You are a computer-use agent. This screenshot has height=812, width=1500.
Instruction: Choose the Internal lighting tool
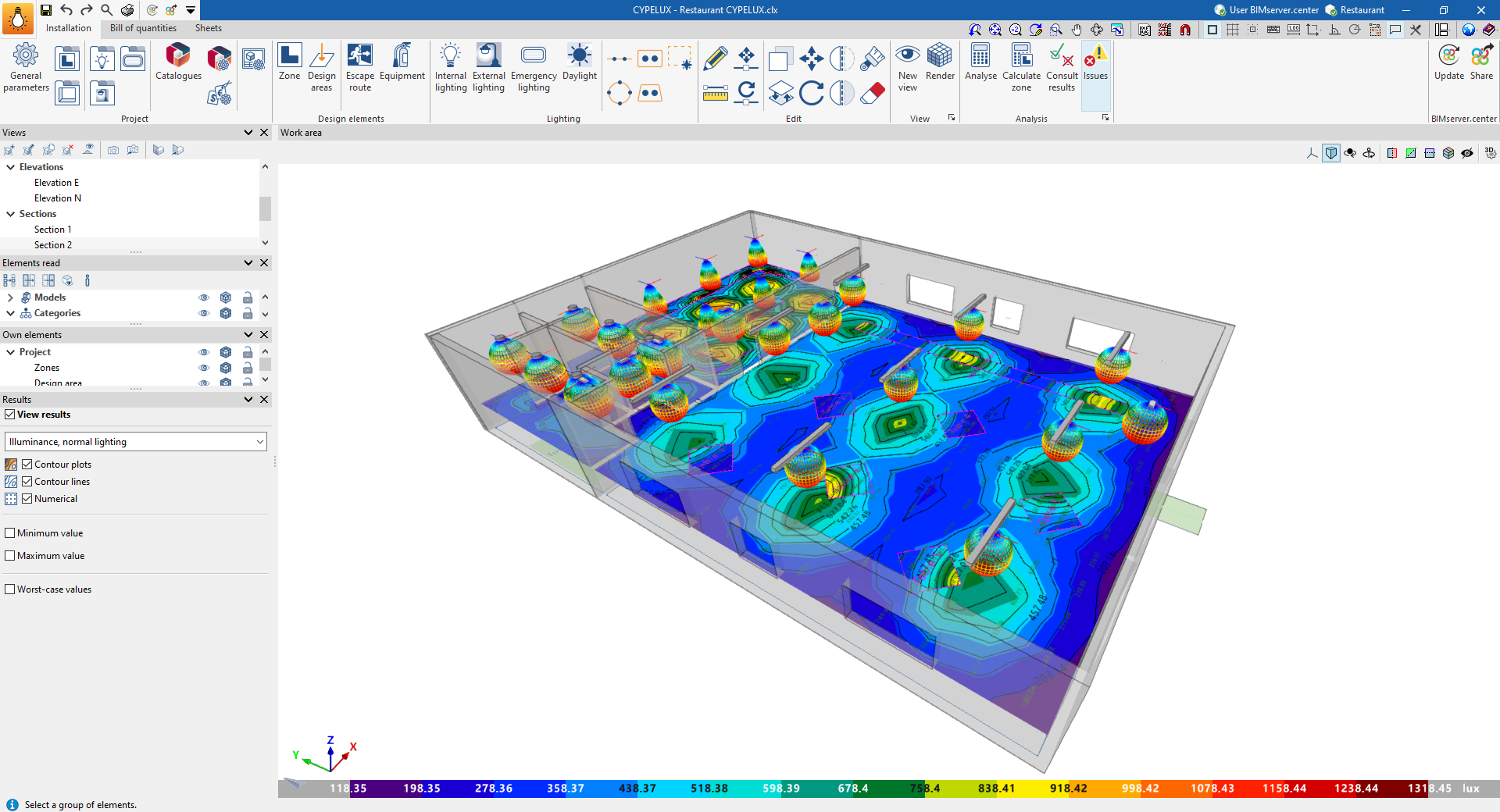pyautogui.click(x=451, y=67)
